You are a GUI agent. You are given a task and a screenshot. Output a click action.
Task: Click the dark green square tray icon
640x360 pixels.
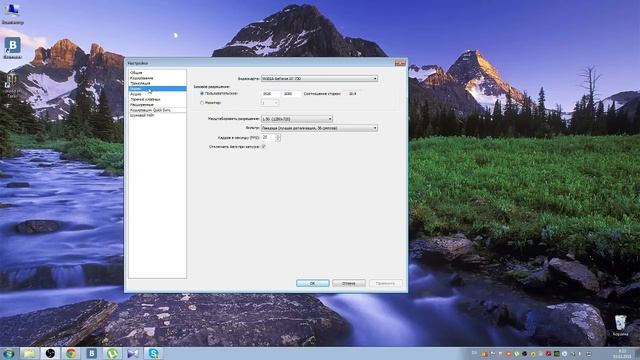[x=556, y=353]
